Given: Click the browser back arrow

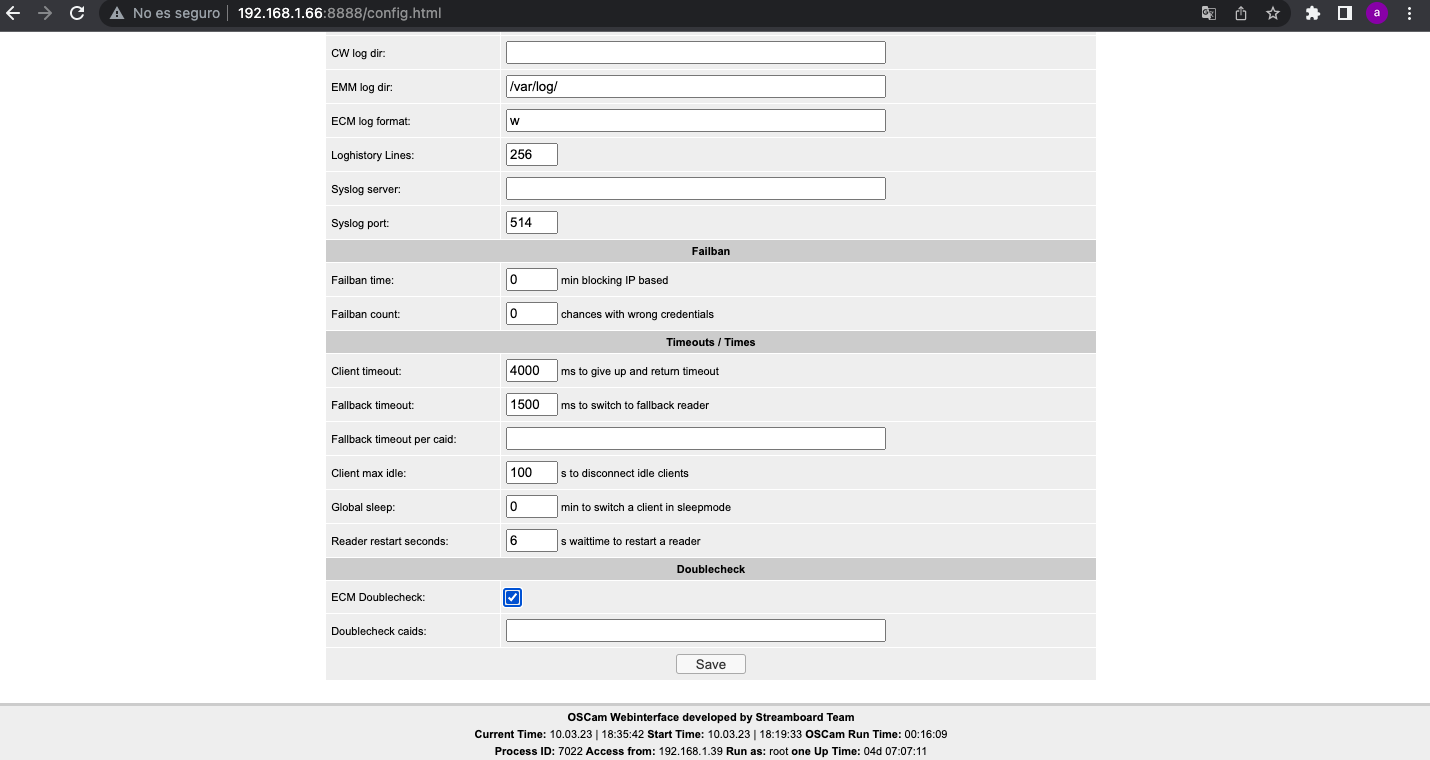Looking at the screenshot, I should [x=13, y=14].
